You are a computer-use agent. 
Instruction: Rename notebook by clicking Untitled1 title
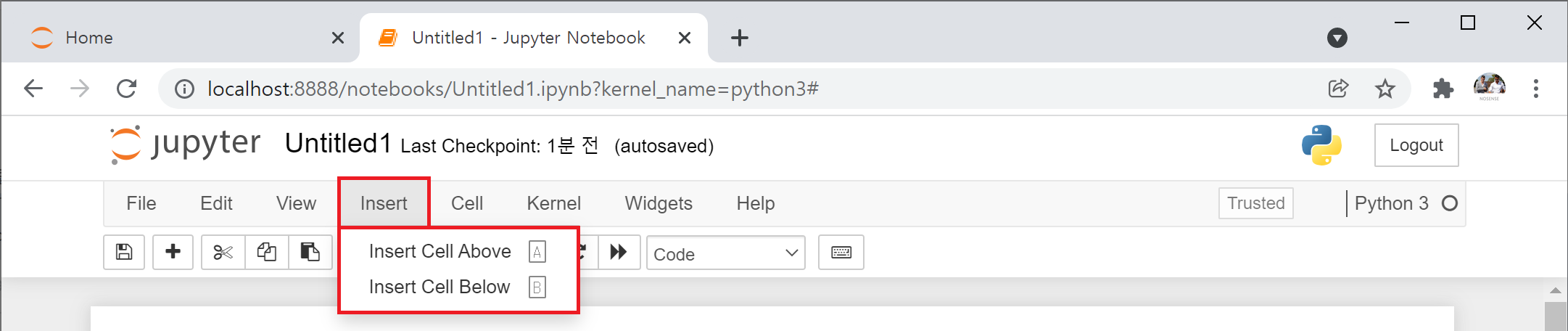[x=338, y=144]
